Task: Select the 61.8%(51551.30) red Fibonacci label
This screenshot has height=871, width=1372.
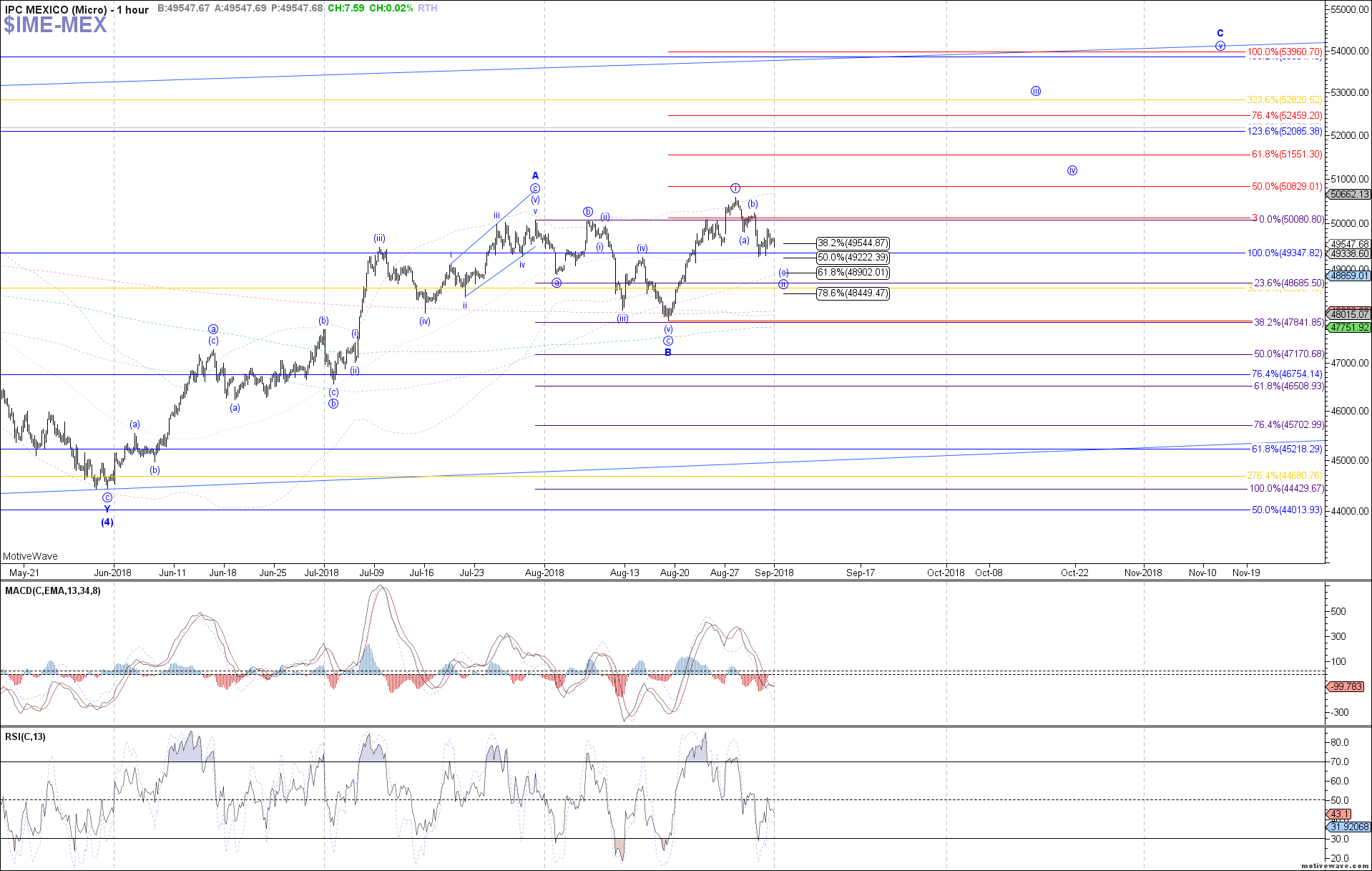Action: pyautogui.click(x=1287, y=155)
